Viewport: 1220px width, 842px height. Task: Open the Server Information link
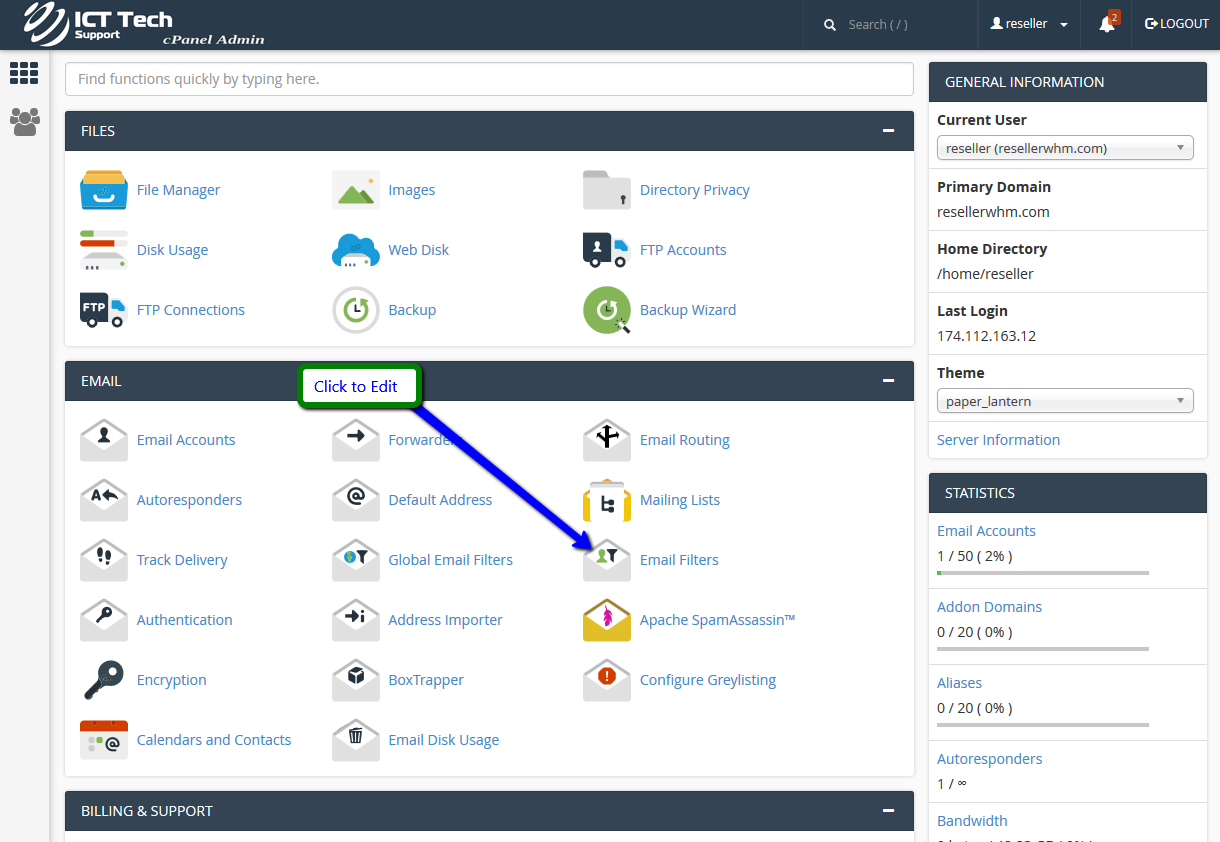pos(998,440)
